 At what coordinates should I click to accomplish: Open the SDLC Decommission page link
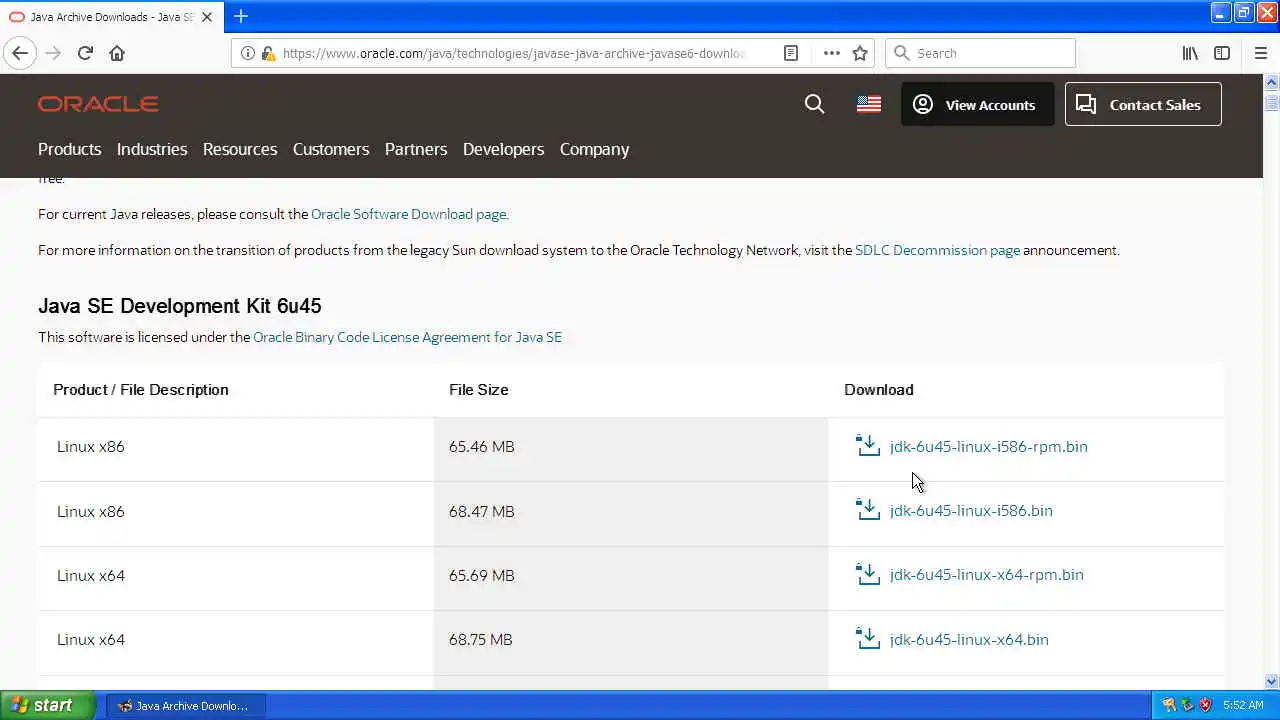tap(937, 250)
